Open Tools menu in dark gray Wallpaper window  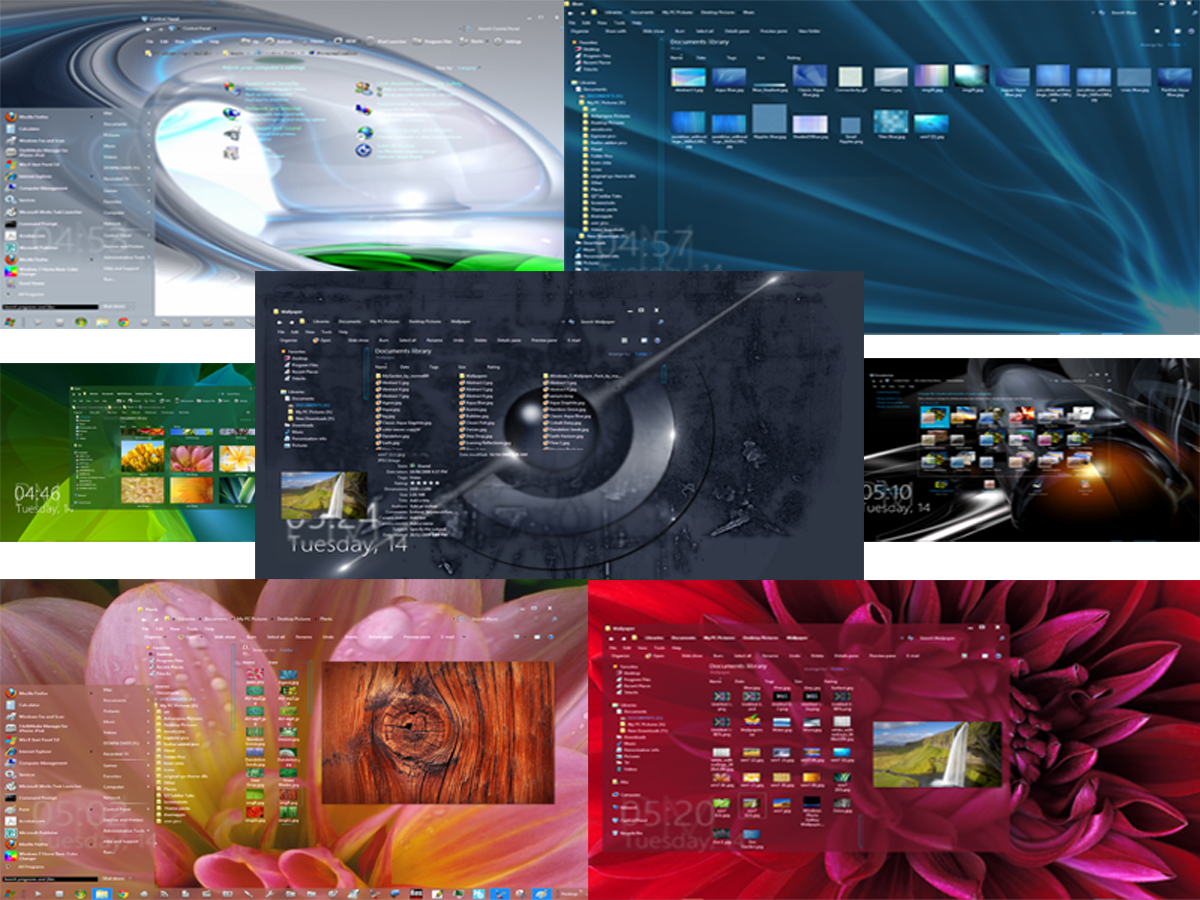[x=326, y=332]
